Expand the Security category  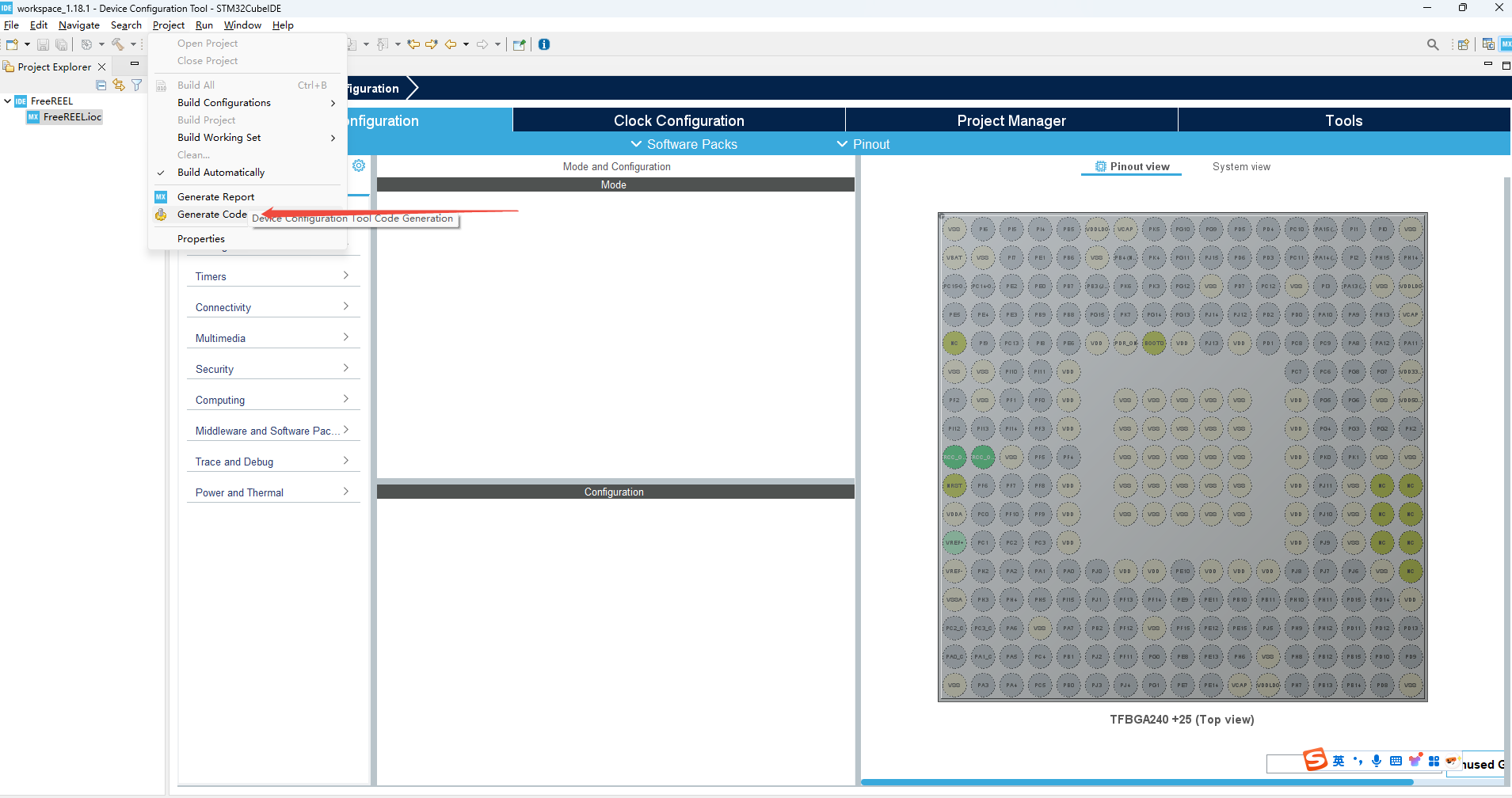273,369
